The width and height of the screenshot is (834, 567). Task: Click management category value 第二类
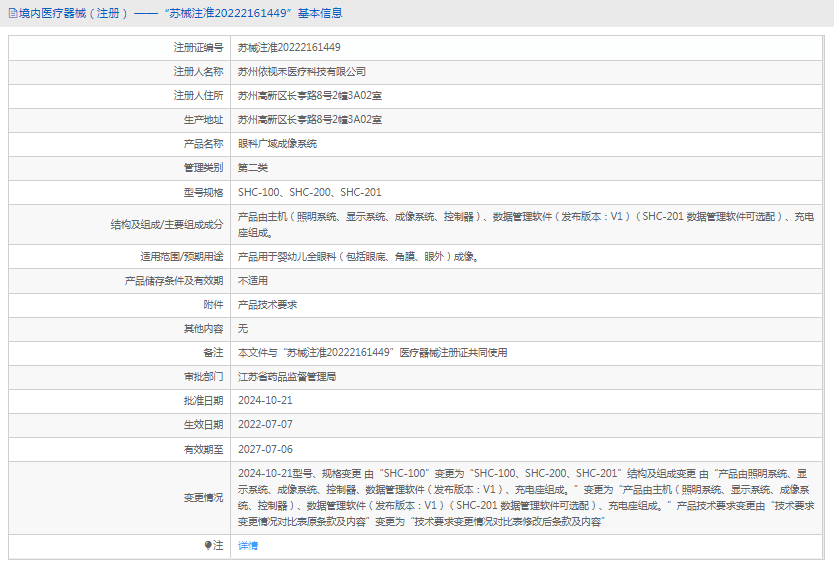tap(253, 168)
